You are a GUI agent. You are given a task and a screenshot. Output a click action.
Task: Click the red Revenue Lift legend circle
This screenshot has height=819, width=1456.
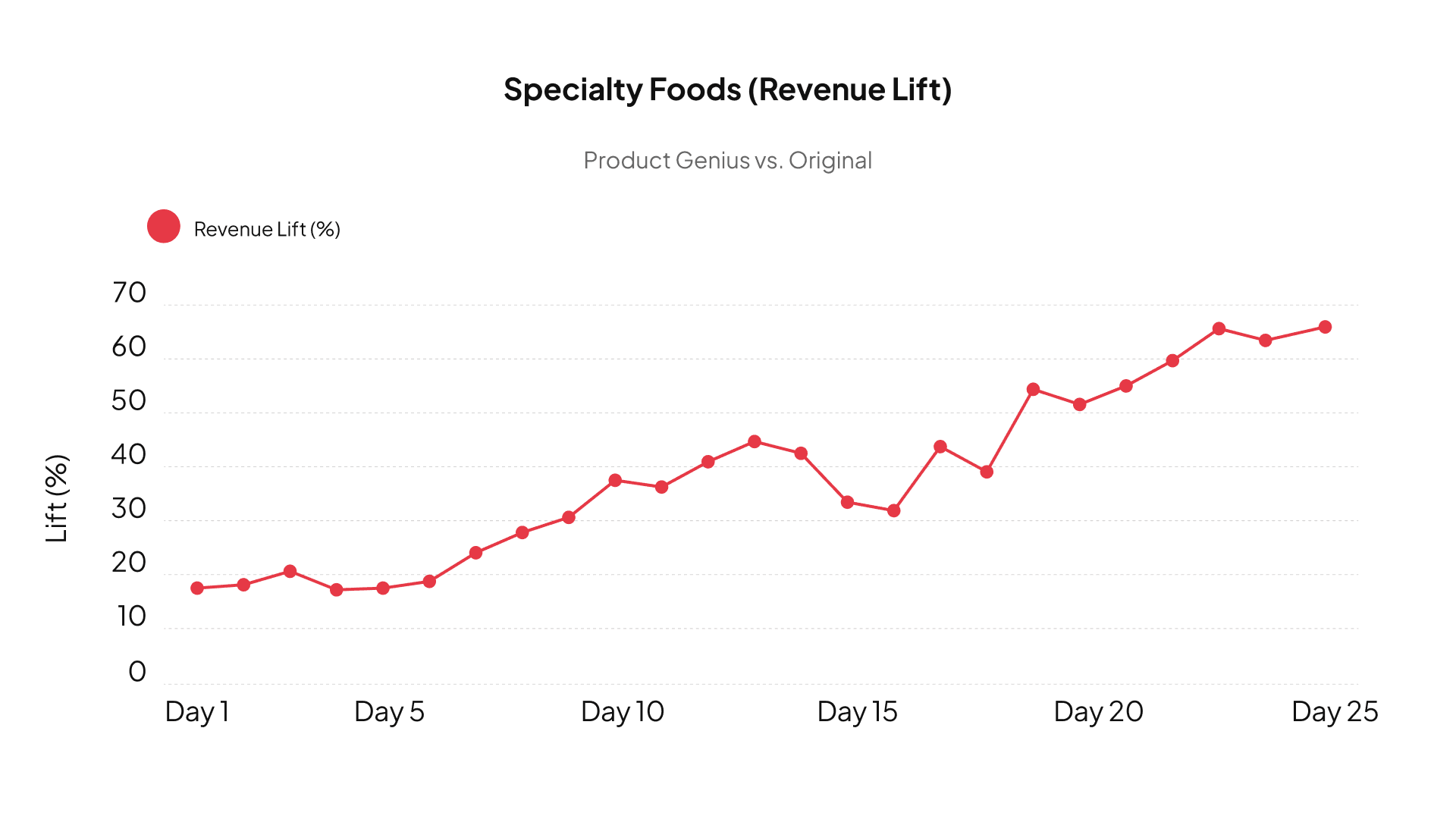164,227
